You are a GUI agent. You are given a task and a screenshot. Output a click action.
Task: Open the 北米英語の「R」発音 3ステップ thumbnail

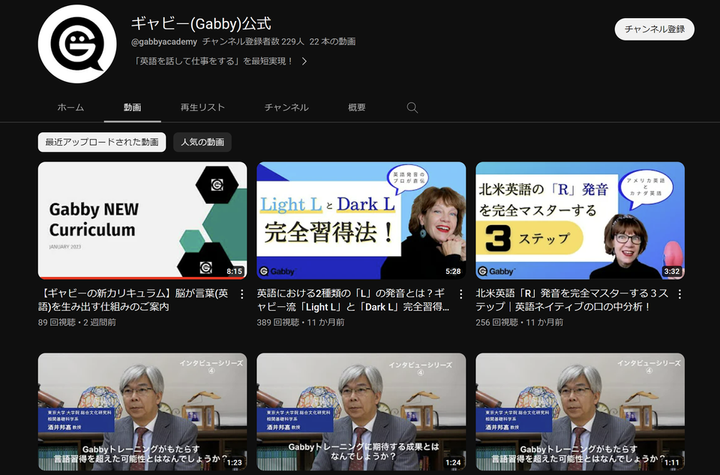coord(580,220)
